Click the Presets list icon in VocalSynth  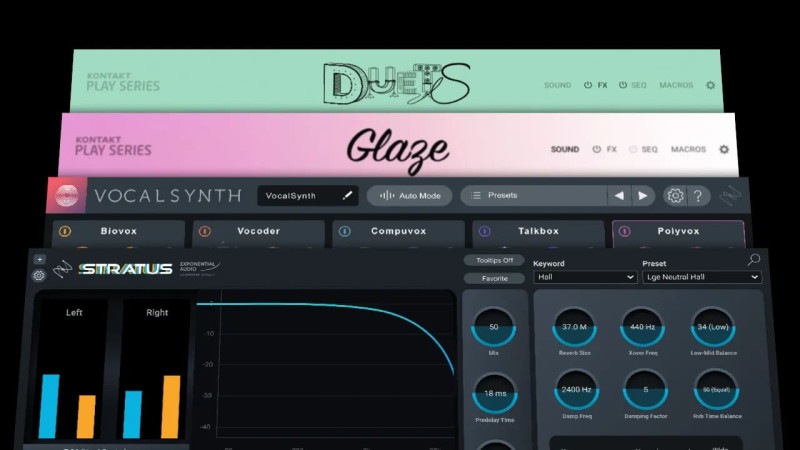[x=476, y=195]
